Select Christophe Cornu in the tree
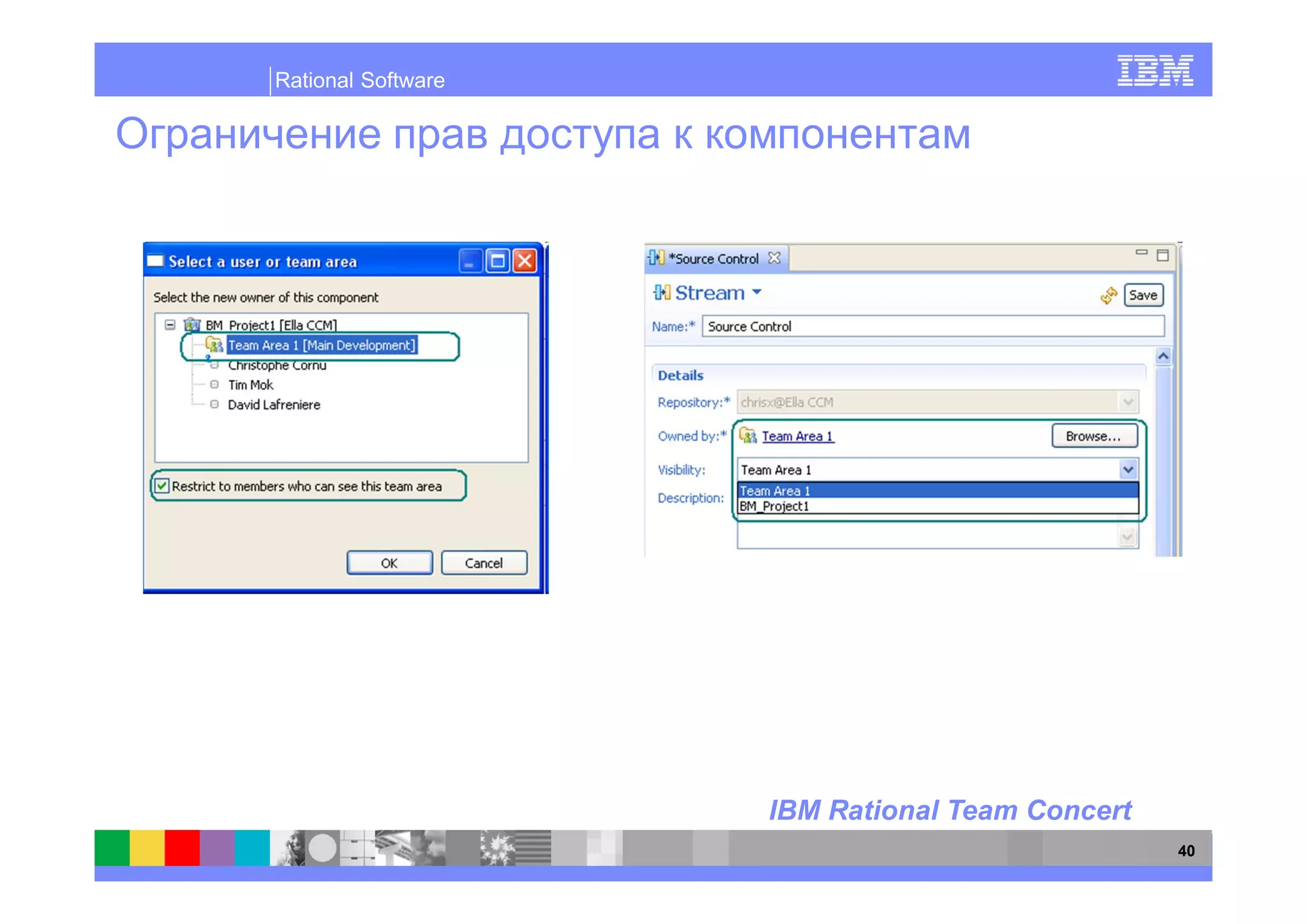 pos(277,366)
